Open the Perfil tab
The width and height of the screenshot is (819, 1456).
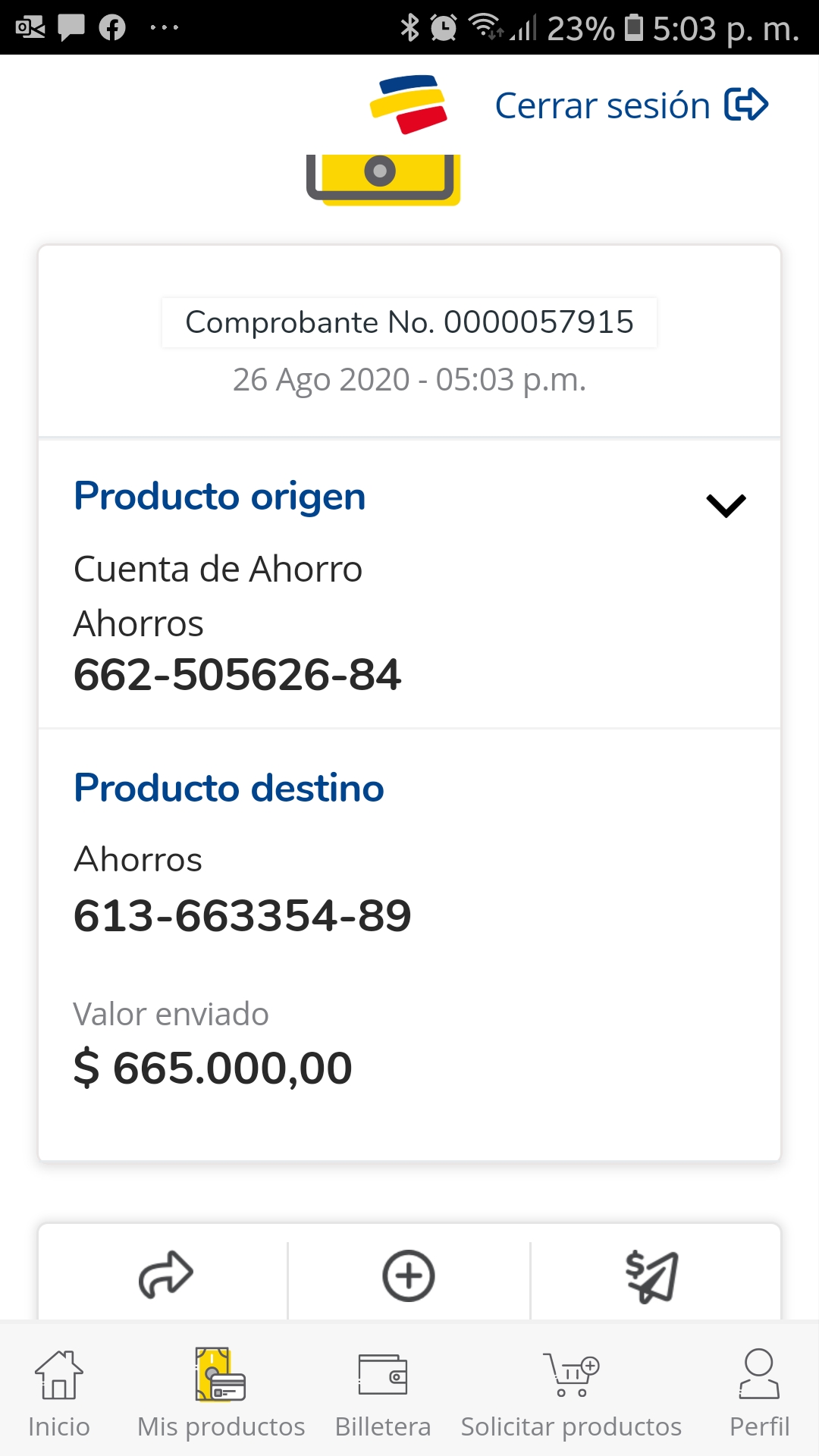tap(759, 1394)
